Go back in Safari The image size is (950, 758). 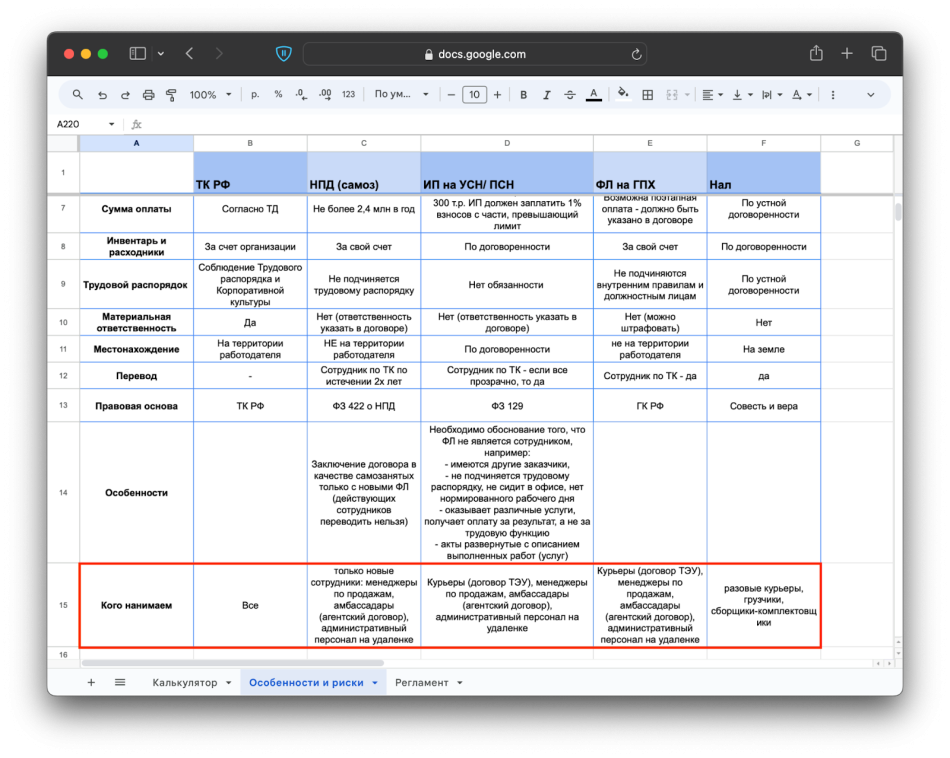(190, 53)
